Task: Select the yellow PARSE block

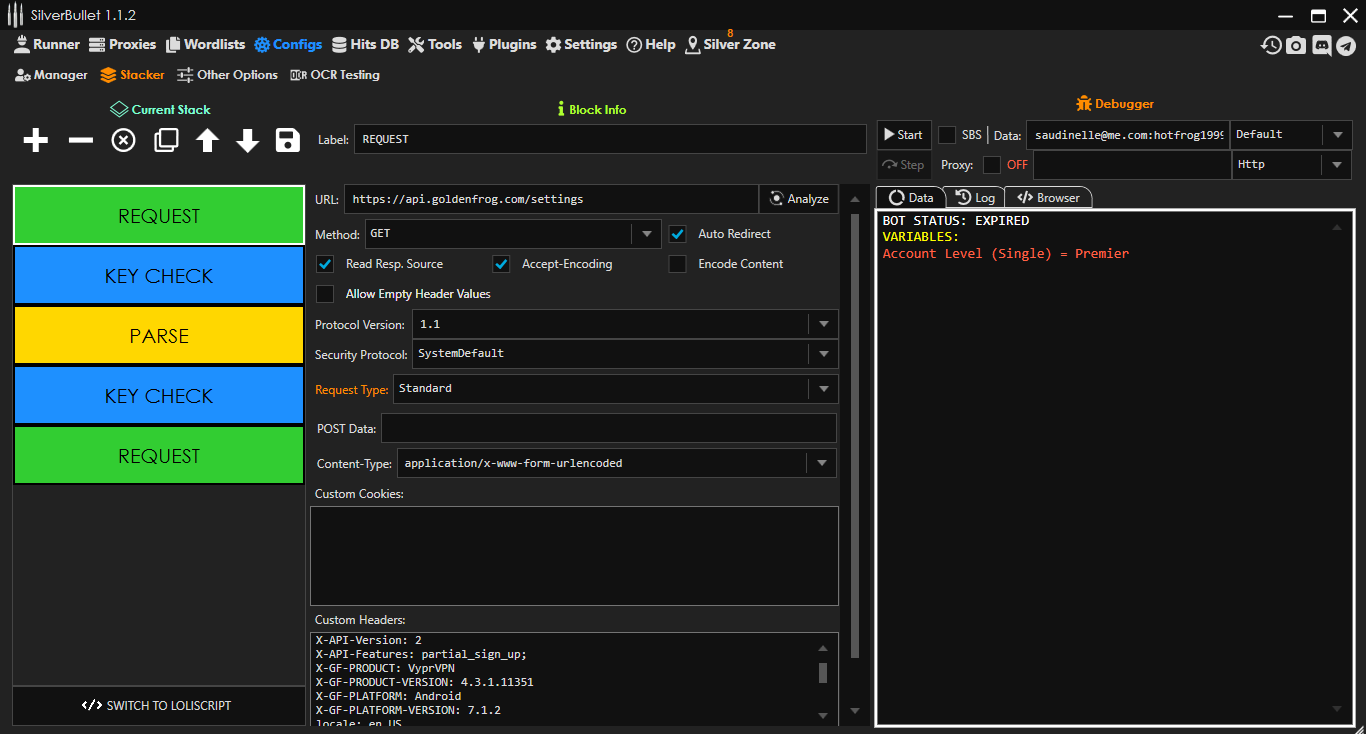Action: point(159,336)
